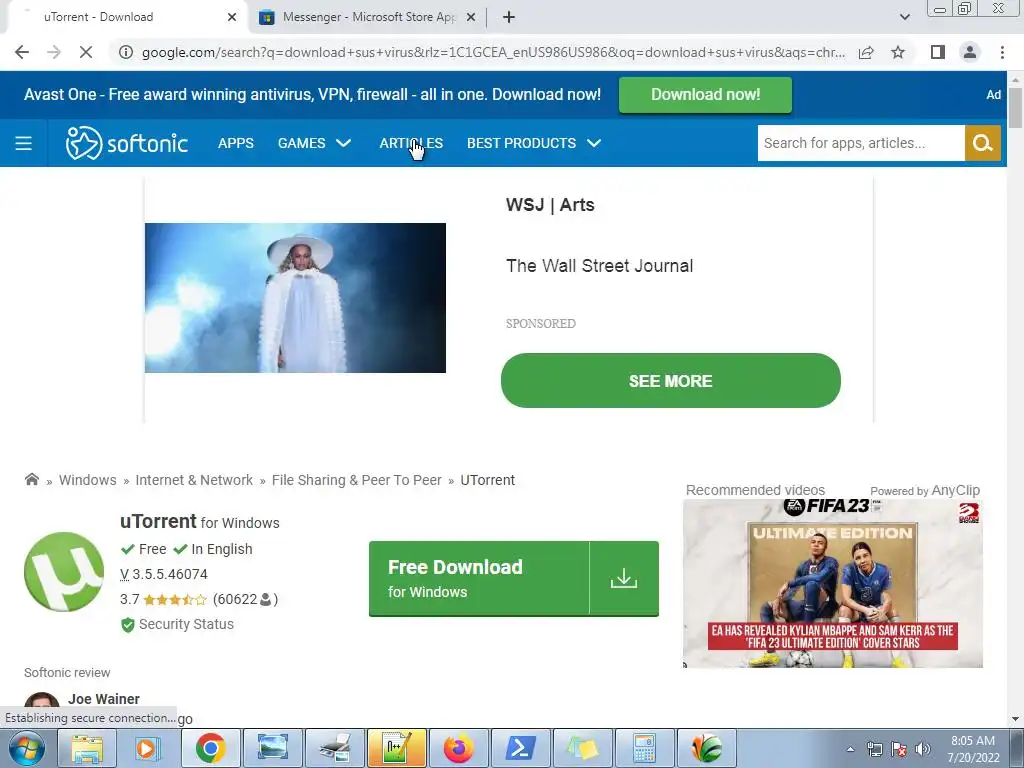Click the Joe Wainer reviewer name
Viewport: 1024px width, 768px height.
[104, 699]
